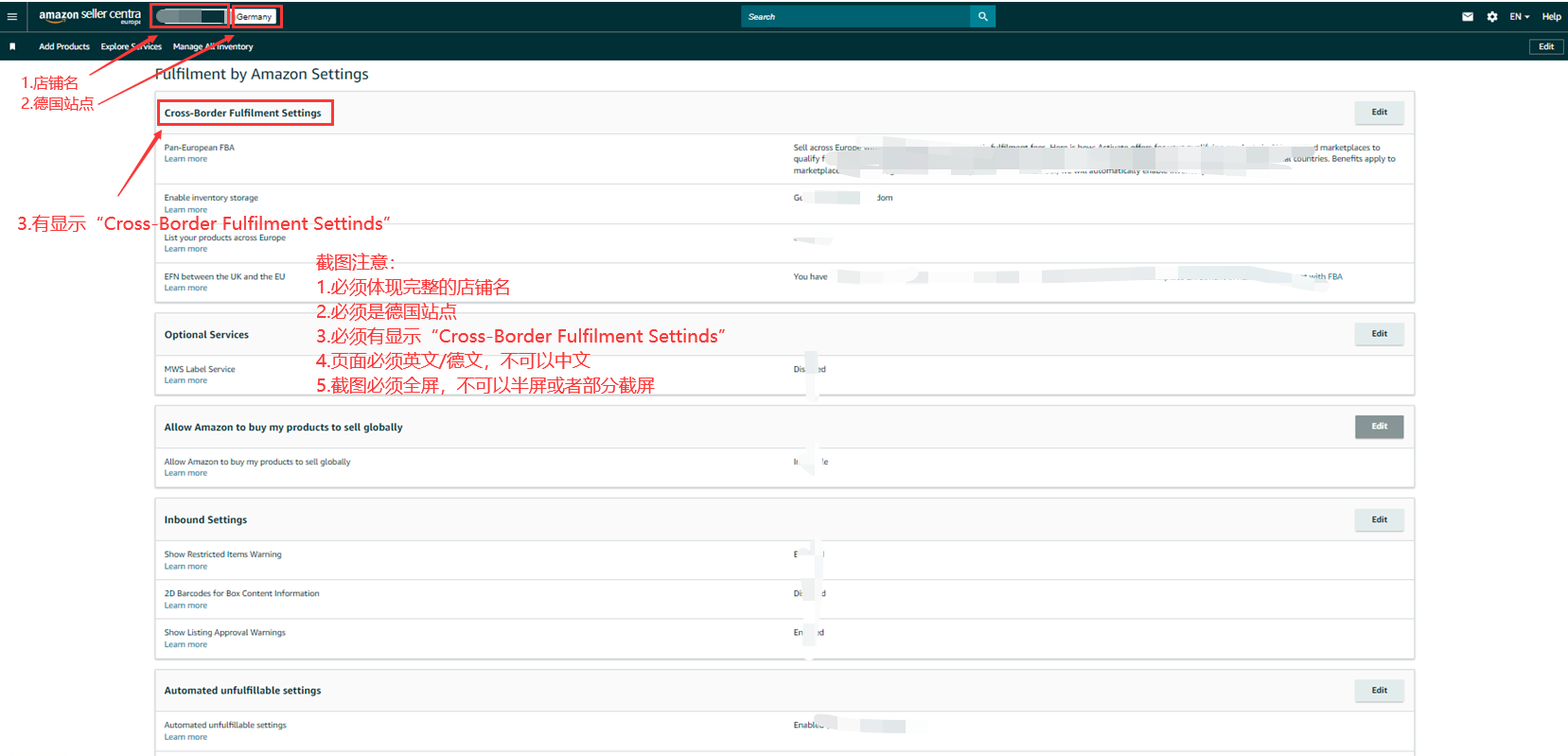Click the search magnifier button
The width and height of the screenshot is (1568, 756).
982,16
